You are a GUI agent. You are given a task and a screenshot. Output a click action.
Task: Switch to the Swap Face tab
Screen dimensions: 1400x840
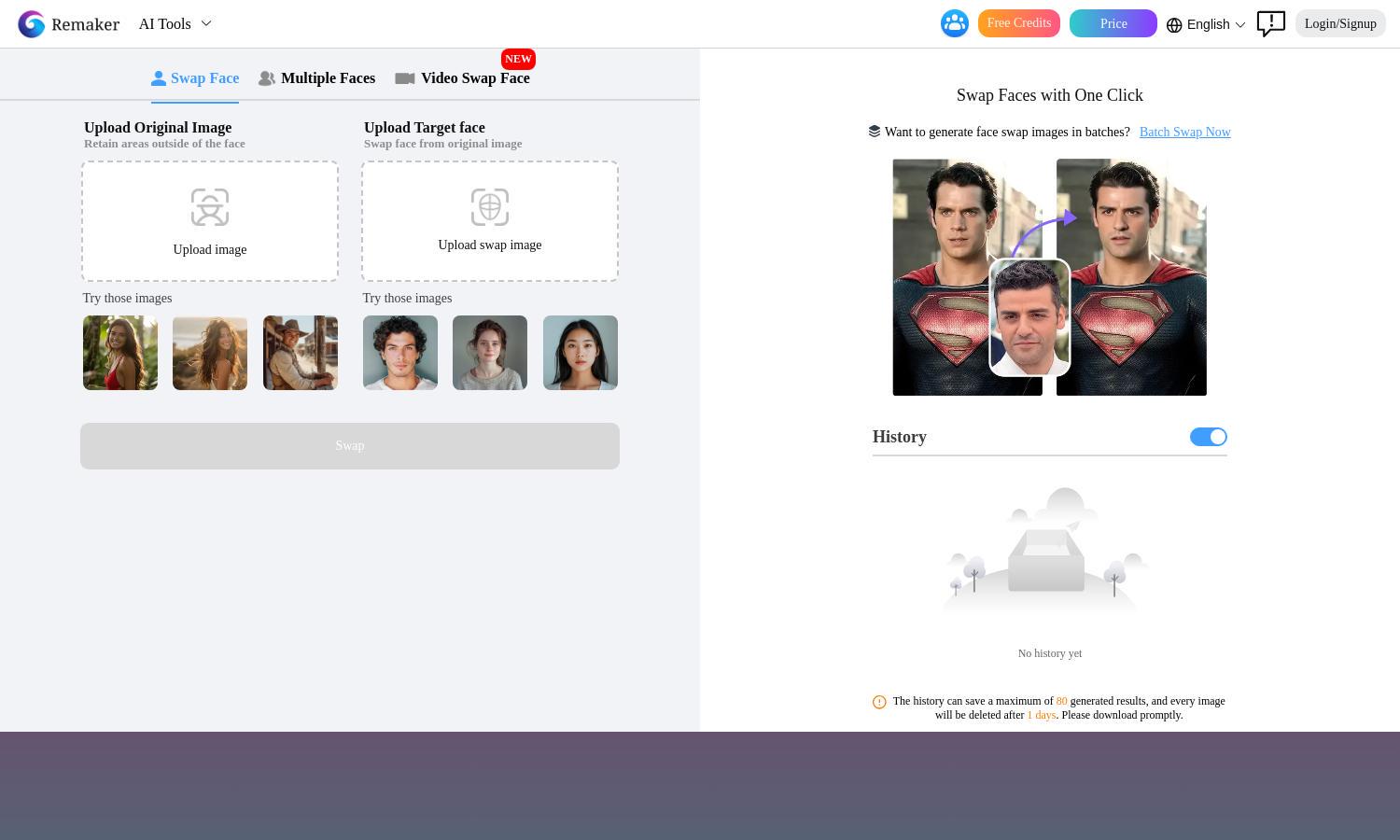[195, 78]
